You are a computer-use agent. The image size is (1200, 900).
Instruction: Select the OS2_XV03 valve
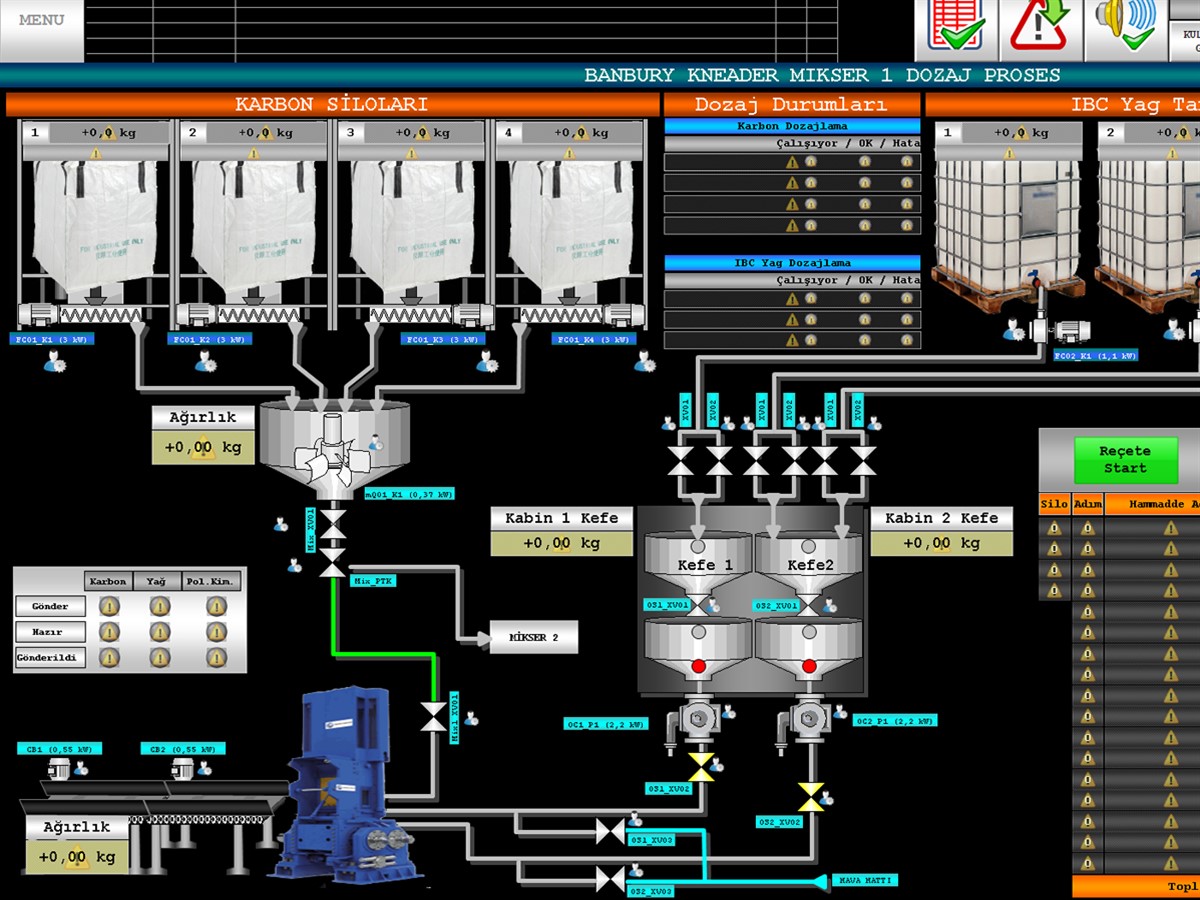[x=610, y=879]
